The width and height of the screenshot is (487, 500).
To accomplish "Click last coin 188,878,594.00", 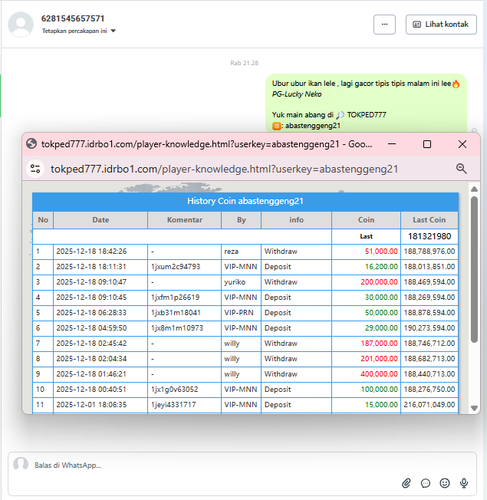I will [429, 313].
